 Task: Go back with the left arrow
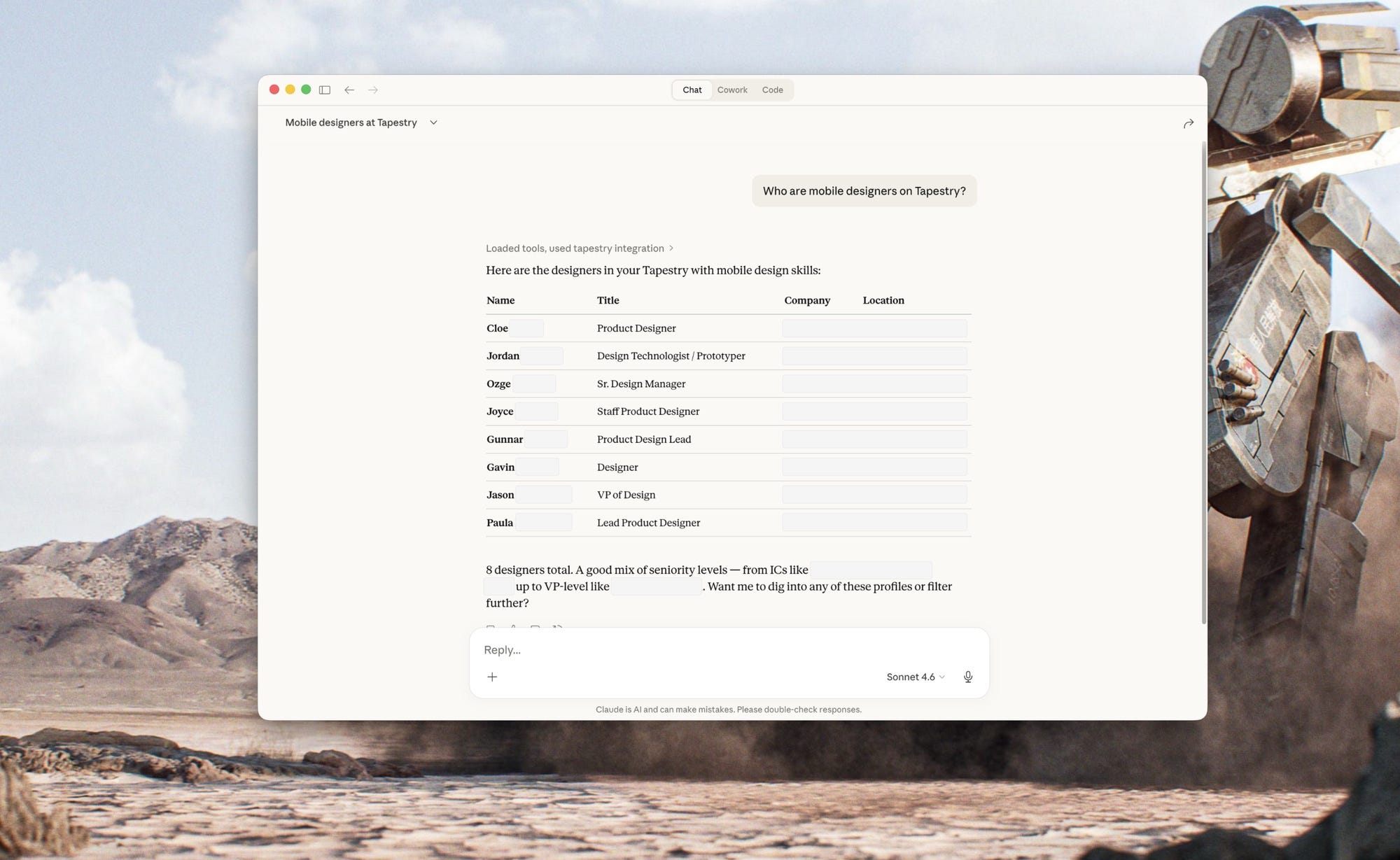pos(349,90)
